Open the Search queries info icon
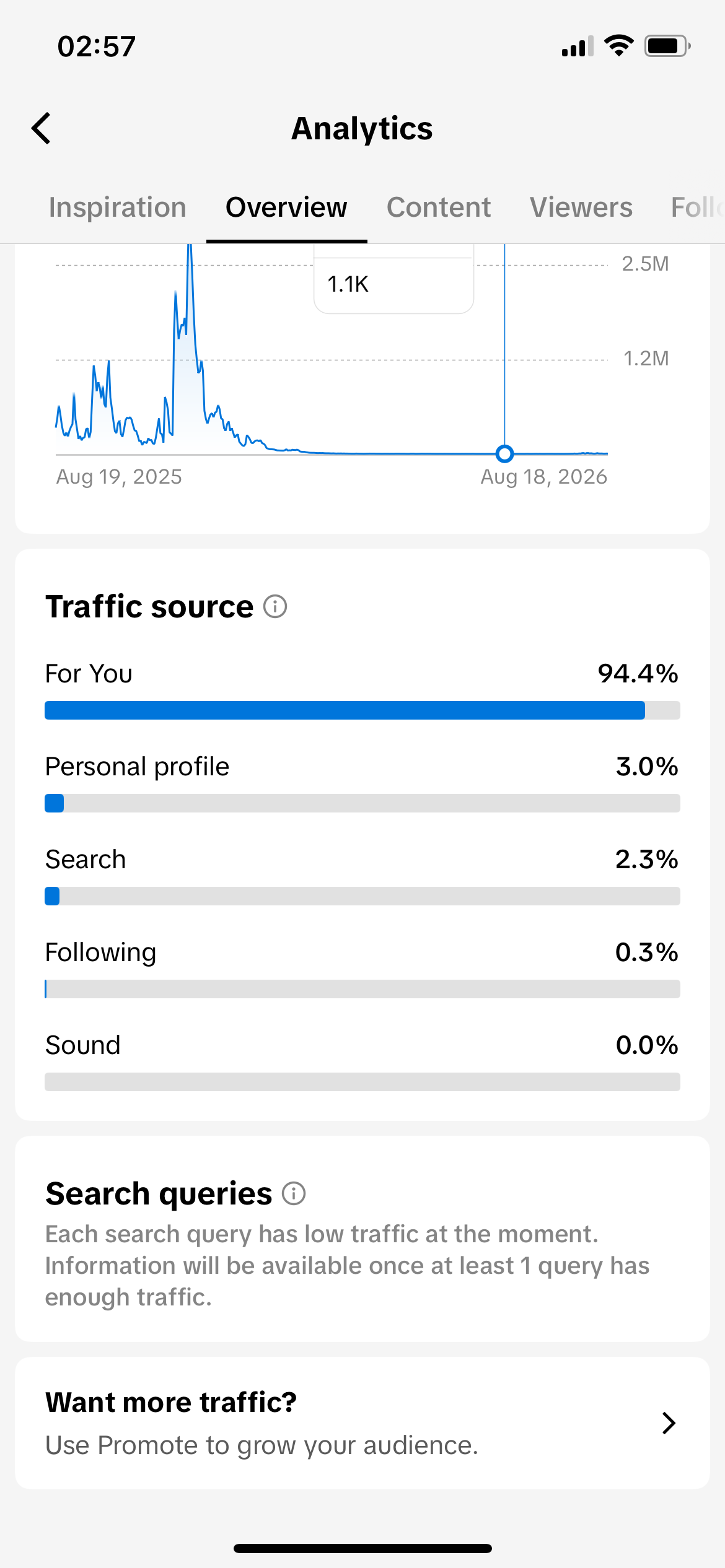This screenshot has height=1568, width=725. coord(294,1193)
